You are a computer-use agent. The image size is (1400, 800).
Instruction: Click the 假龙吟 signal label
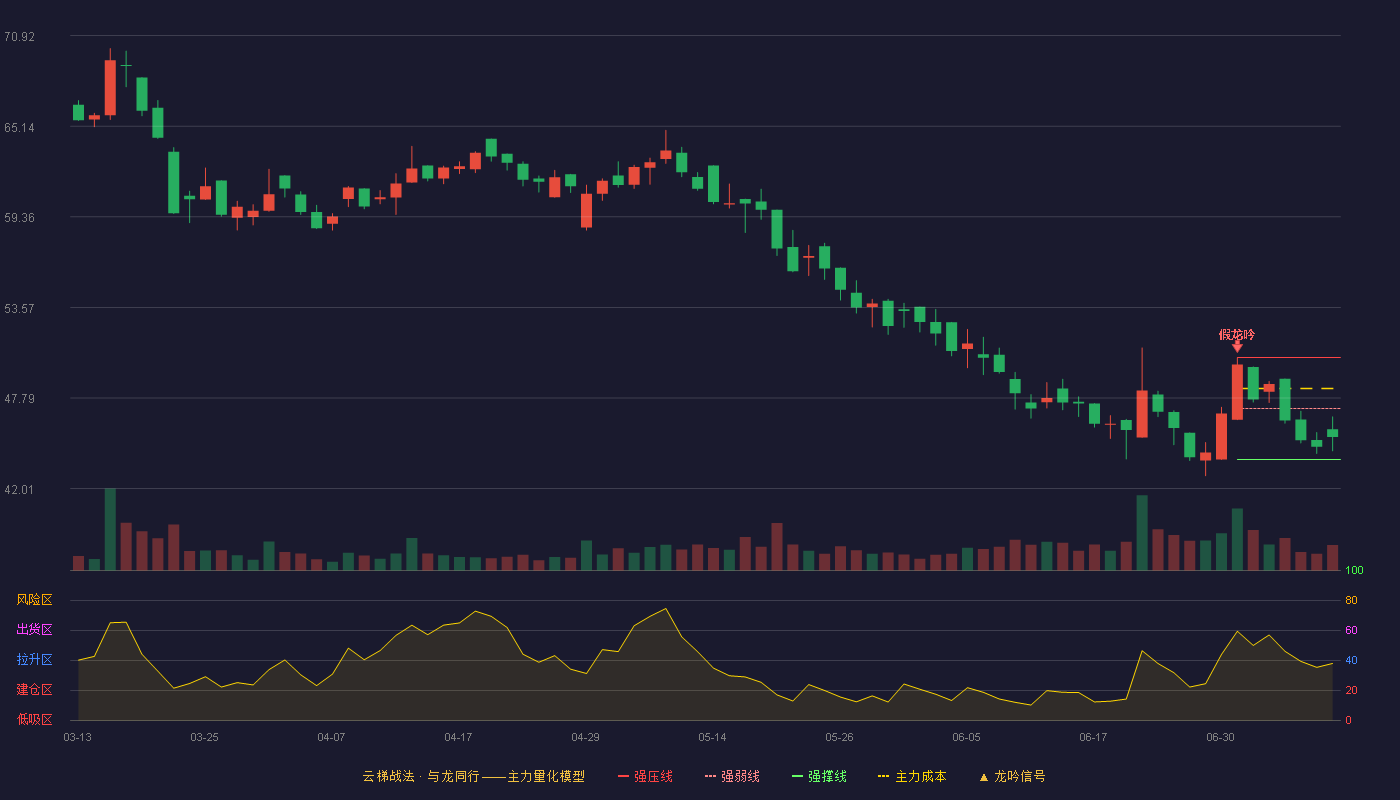(1237, 334)
